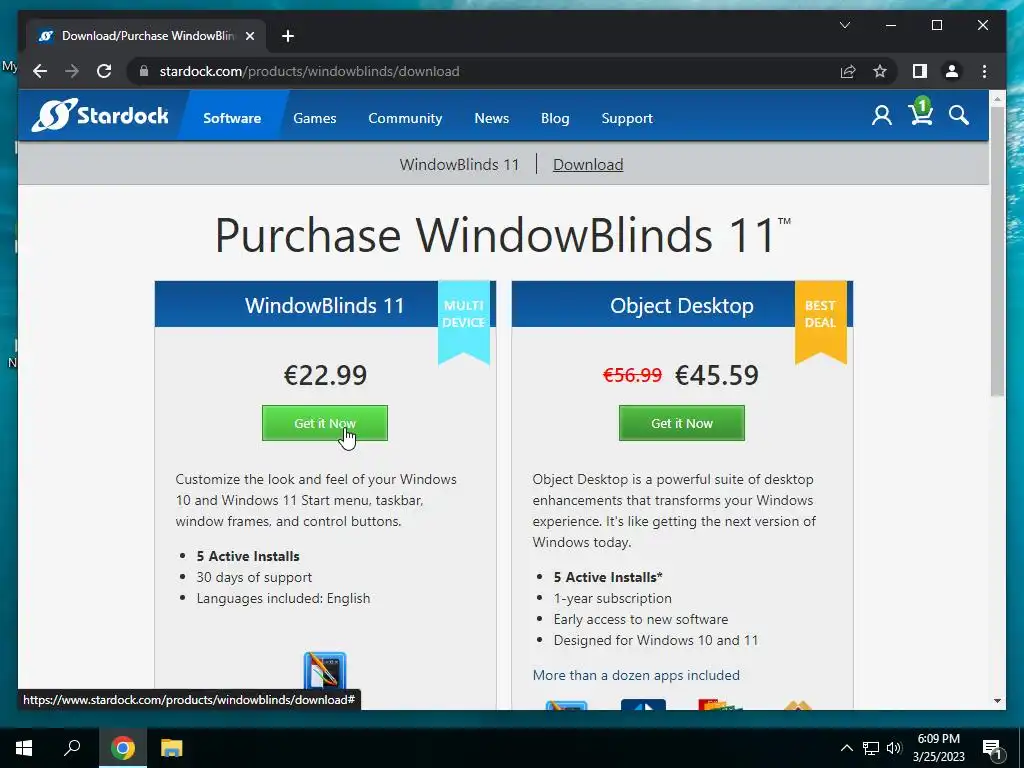Open a new tab with the plus icon
Viewport: 1024px width, 768px height.
click(x=288, y=36)
